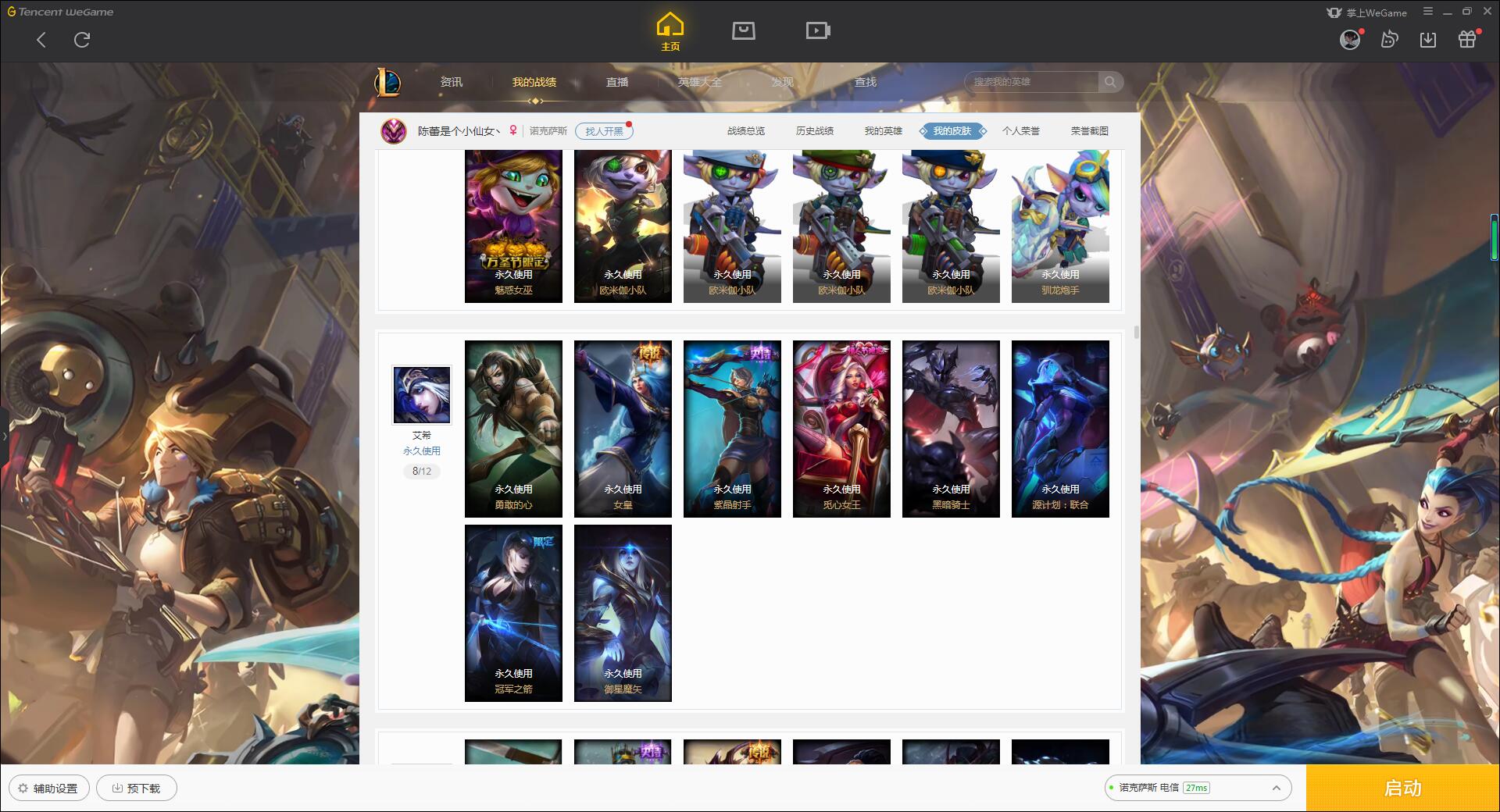The image size is (1500, 812).
Task: Switch to 战绩总览 sub-tab
Action: (746, 131)
